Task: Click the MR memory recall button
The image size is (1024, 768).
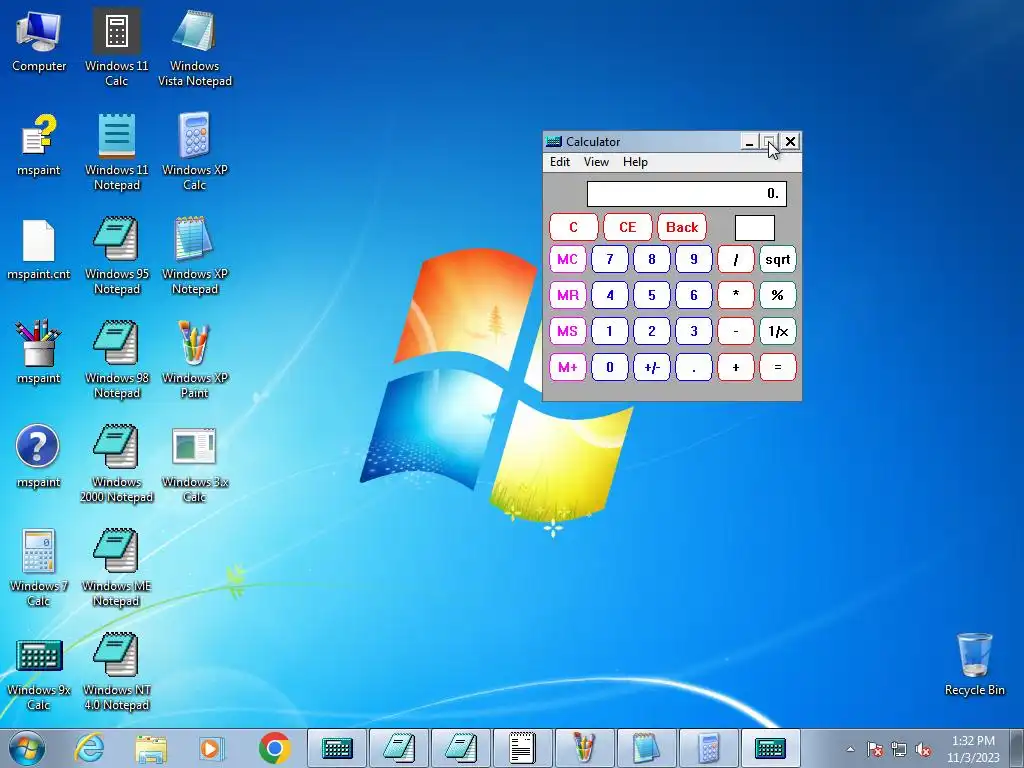Action: pyautogui.click(x=568, y=295)
